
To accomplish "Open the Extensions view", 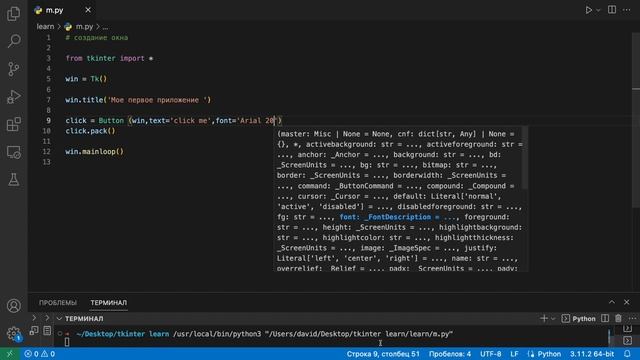I will [x=13, y=124].
